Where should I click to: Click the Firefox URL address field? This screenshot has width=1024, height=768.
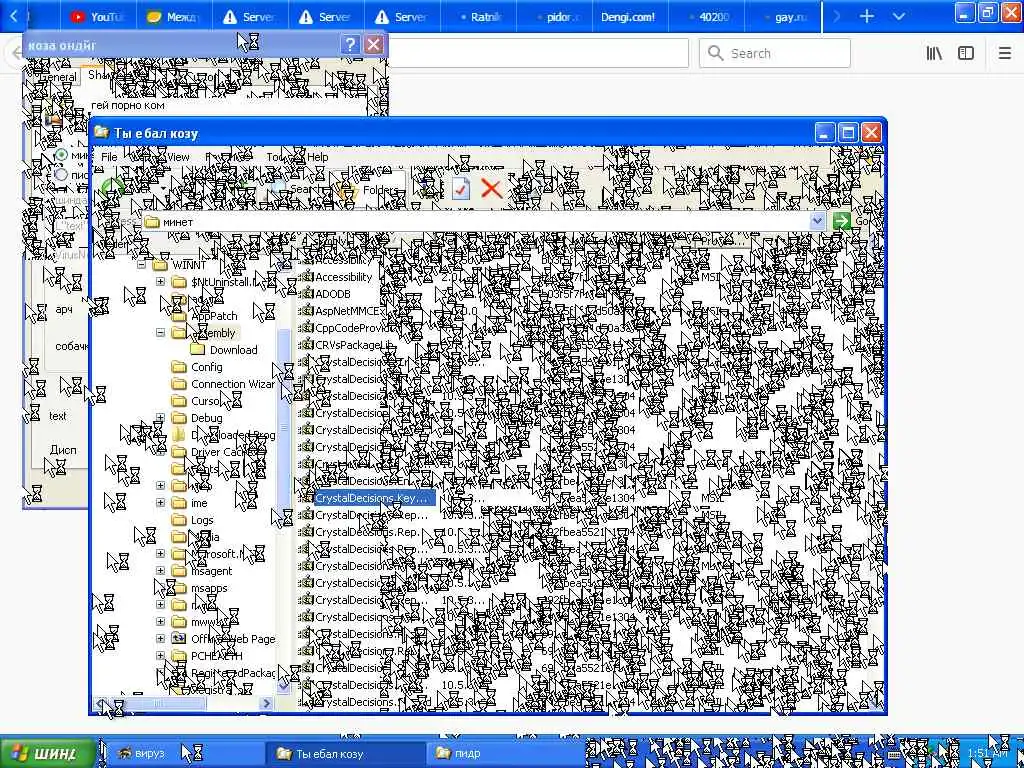[x=538, y=54]
